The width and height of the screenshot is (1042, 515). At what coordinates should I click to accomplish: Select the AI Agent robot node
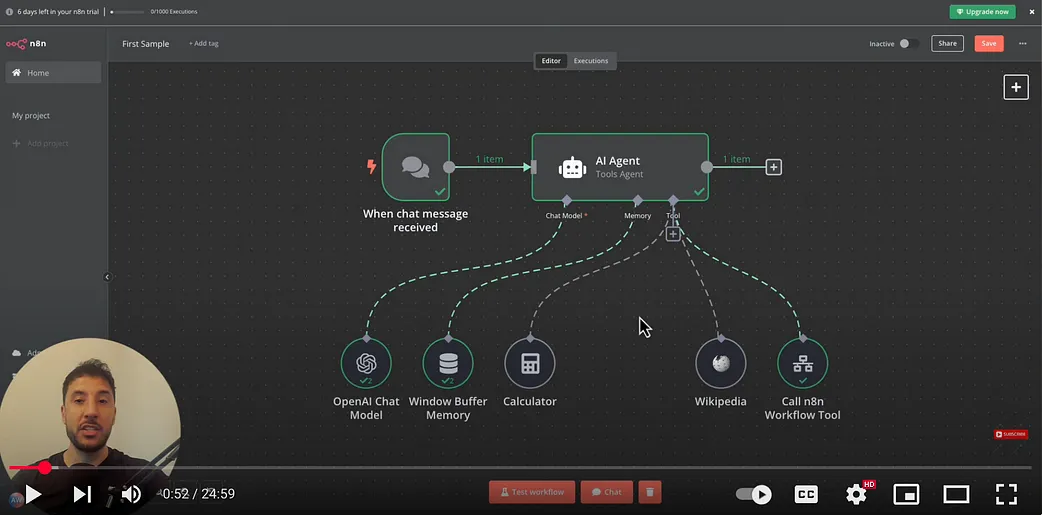coord(620,167)
